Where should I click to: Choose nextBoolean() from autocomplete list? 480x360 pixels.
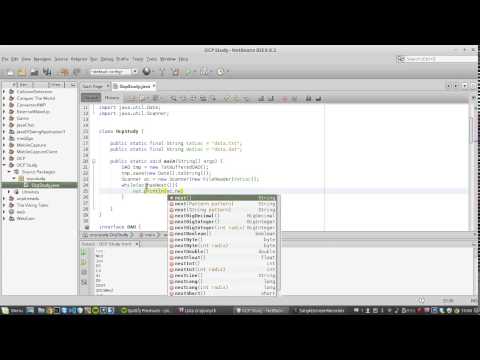click(222, 234)
